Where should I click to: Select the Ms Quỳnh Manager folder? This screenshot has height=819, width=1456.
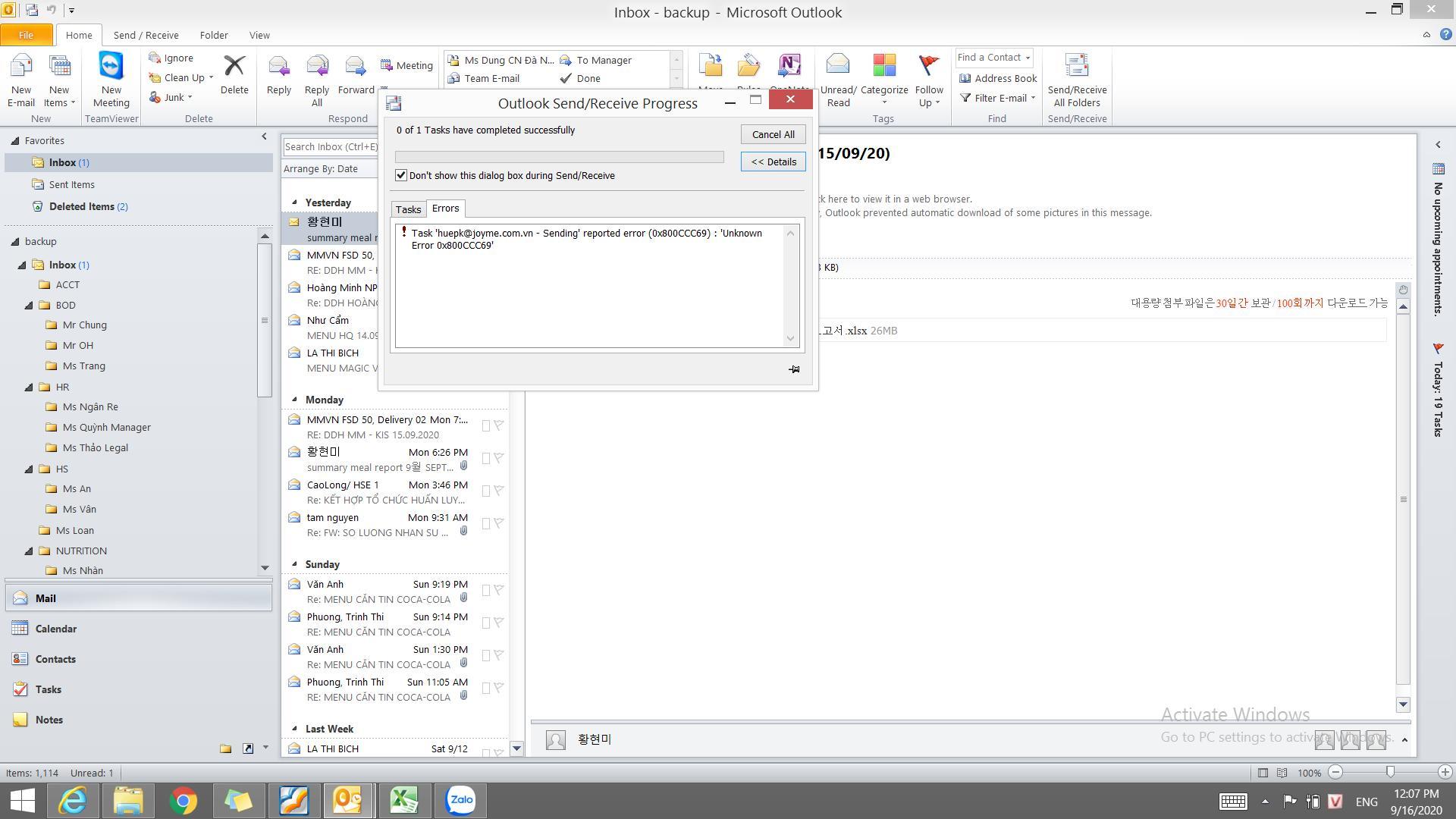tap(106, 428)
